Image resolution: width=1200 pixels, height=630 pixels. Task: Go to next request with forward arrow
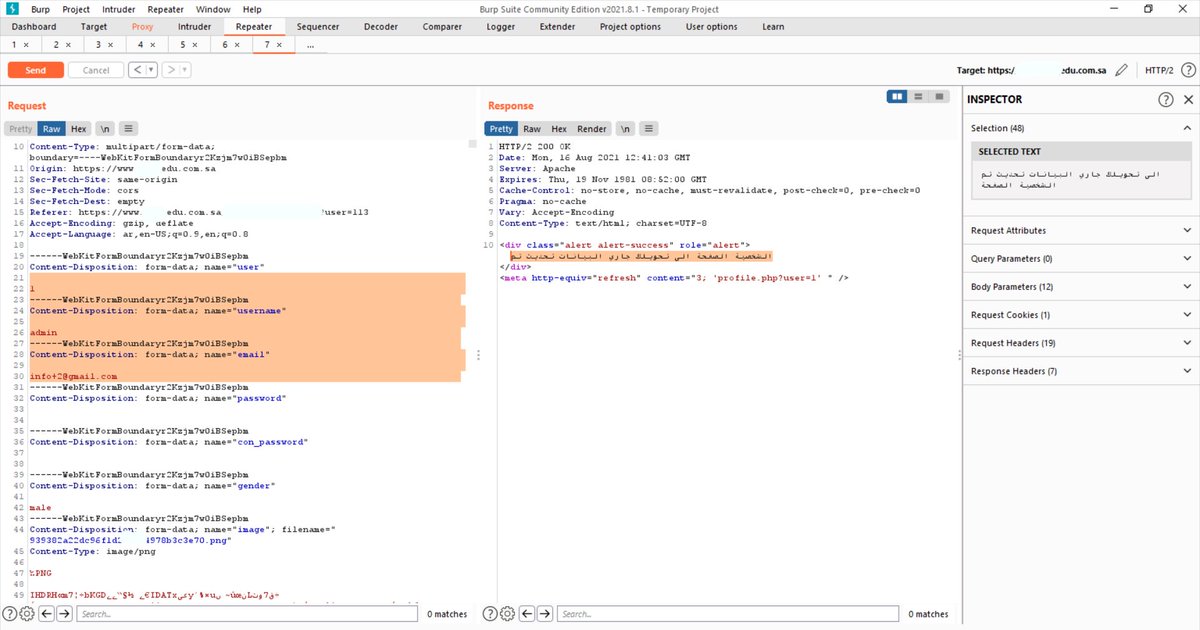(171, 70)
